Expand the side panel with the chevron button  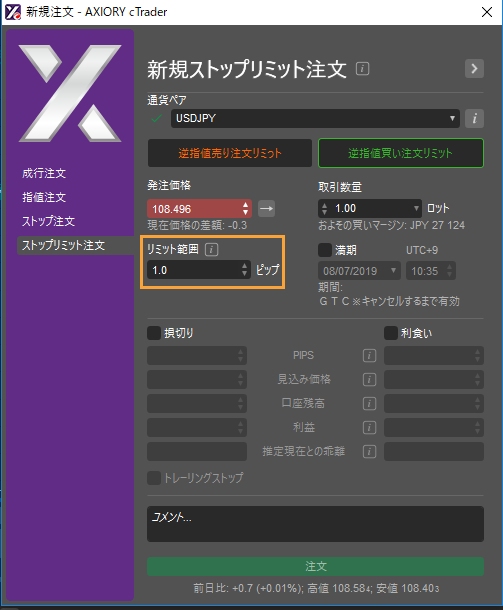pos(474,69)
